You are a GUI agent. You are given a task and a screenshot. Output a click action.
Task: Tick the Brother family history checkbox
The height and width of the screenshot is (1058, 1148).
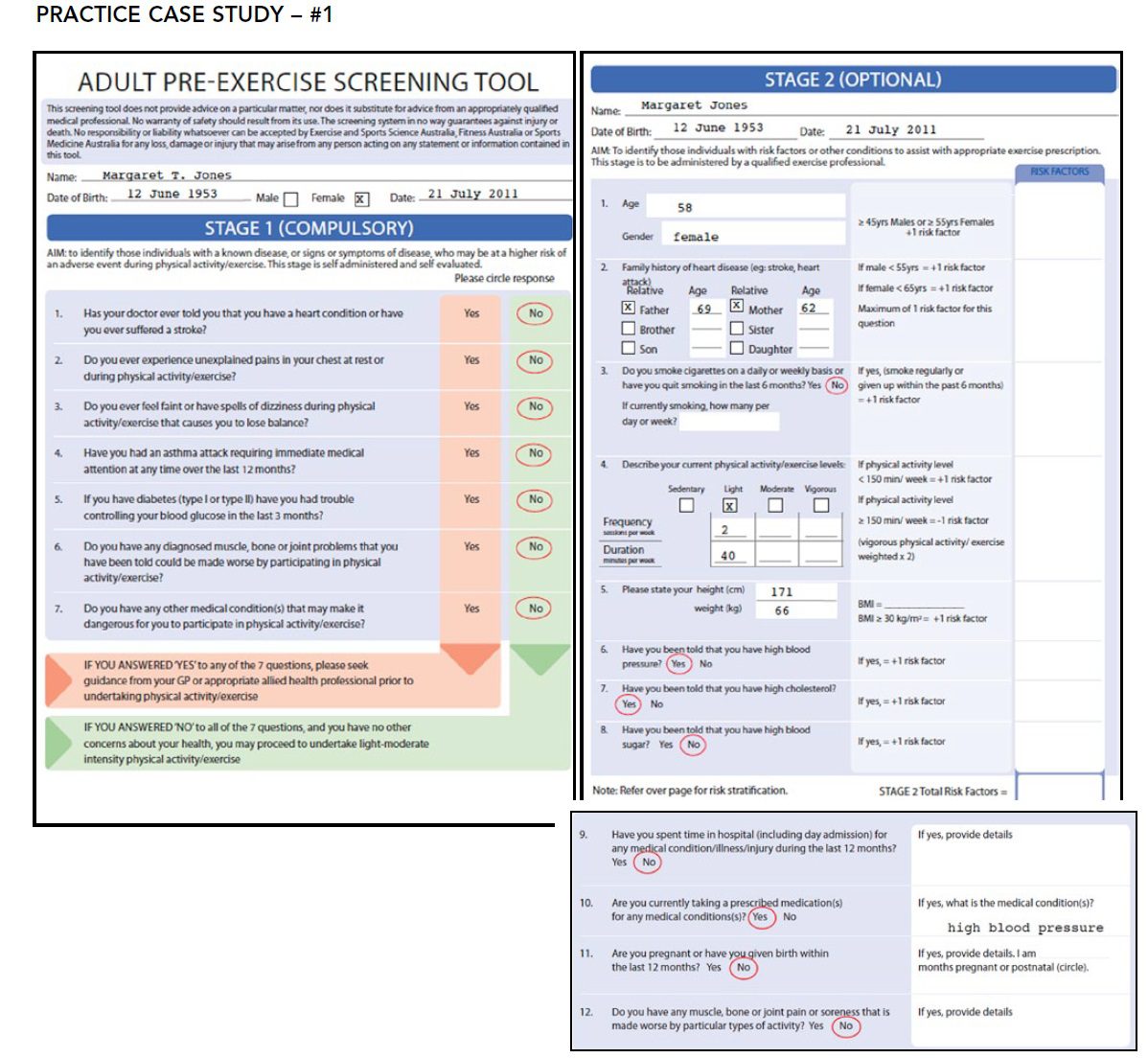click(x=629, y=329)
